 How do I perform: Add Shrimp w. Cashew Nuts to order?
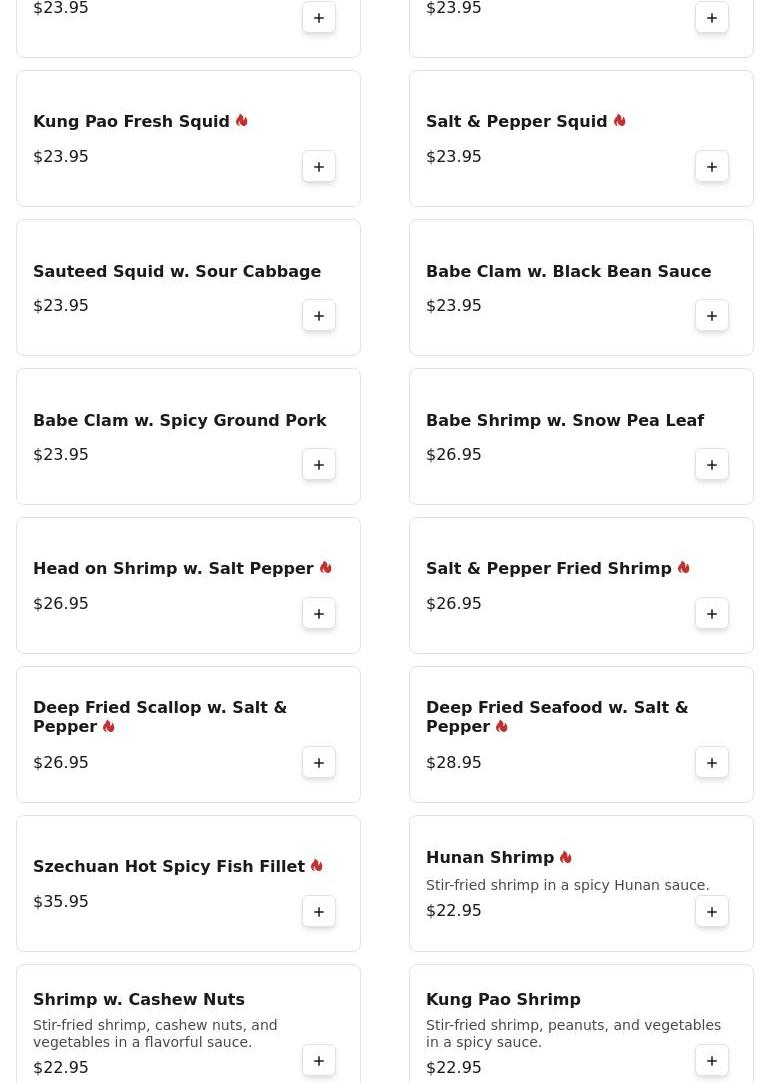(x=319, y=1061)
